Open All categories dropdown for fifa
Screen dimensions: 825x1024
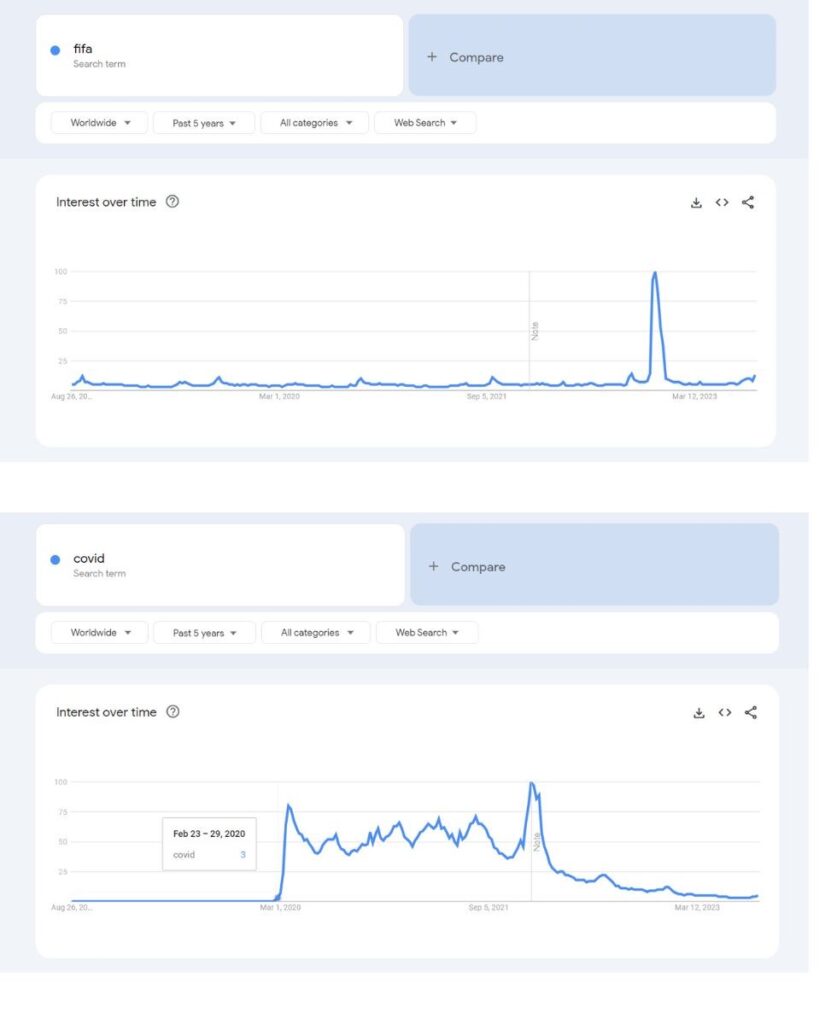coord(315,123)
